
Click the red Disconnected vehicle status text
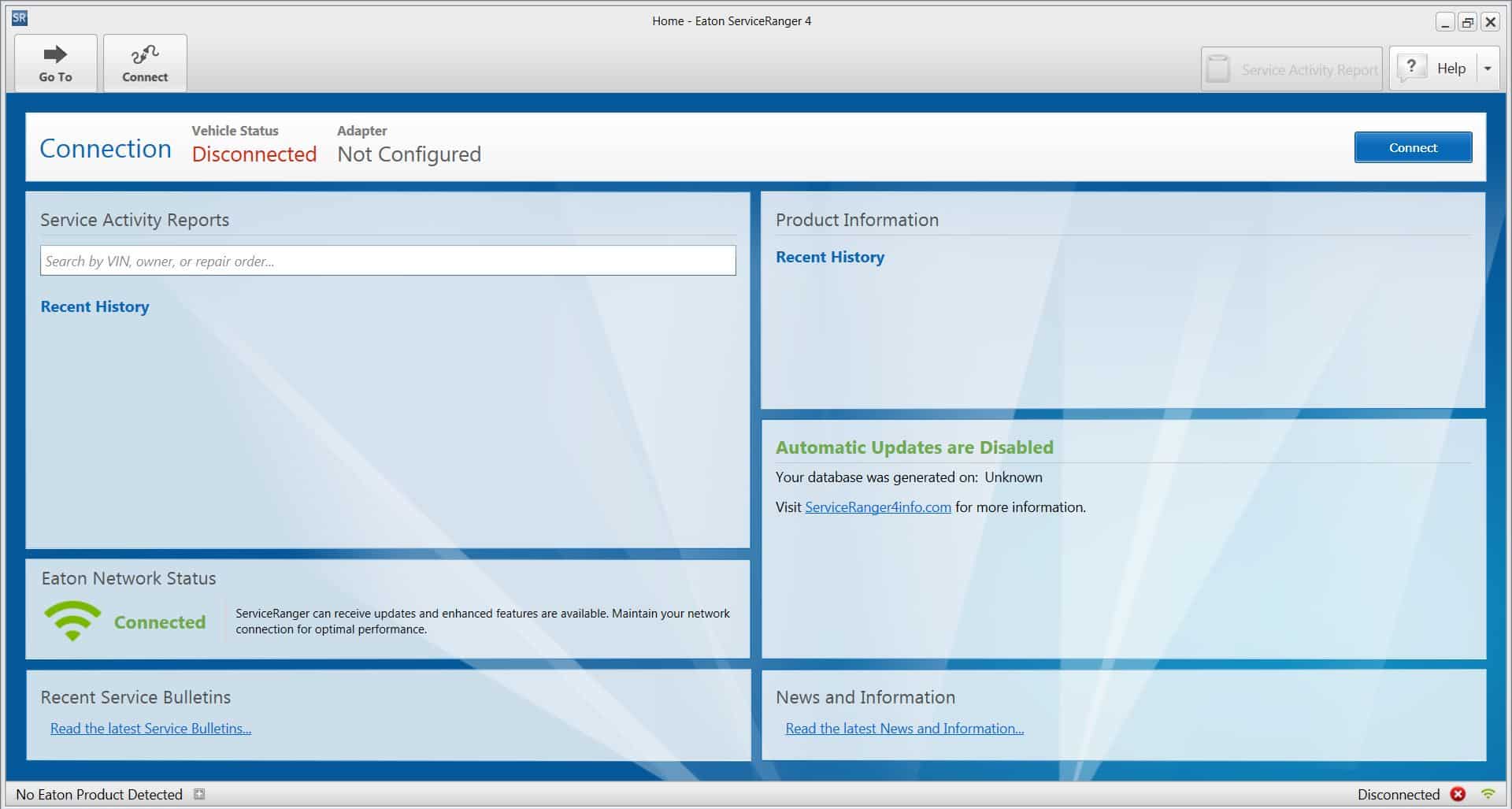[x=254, y=154]
